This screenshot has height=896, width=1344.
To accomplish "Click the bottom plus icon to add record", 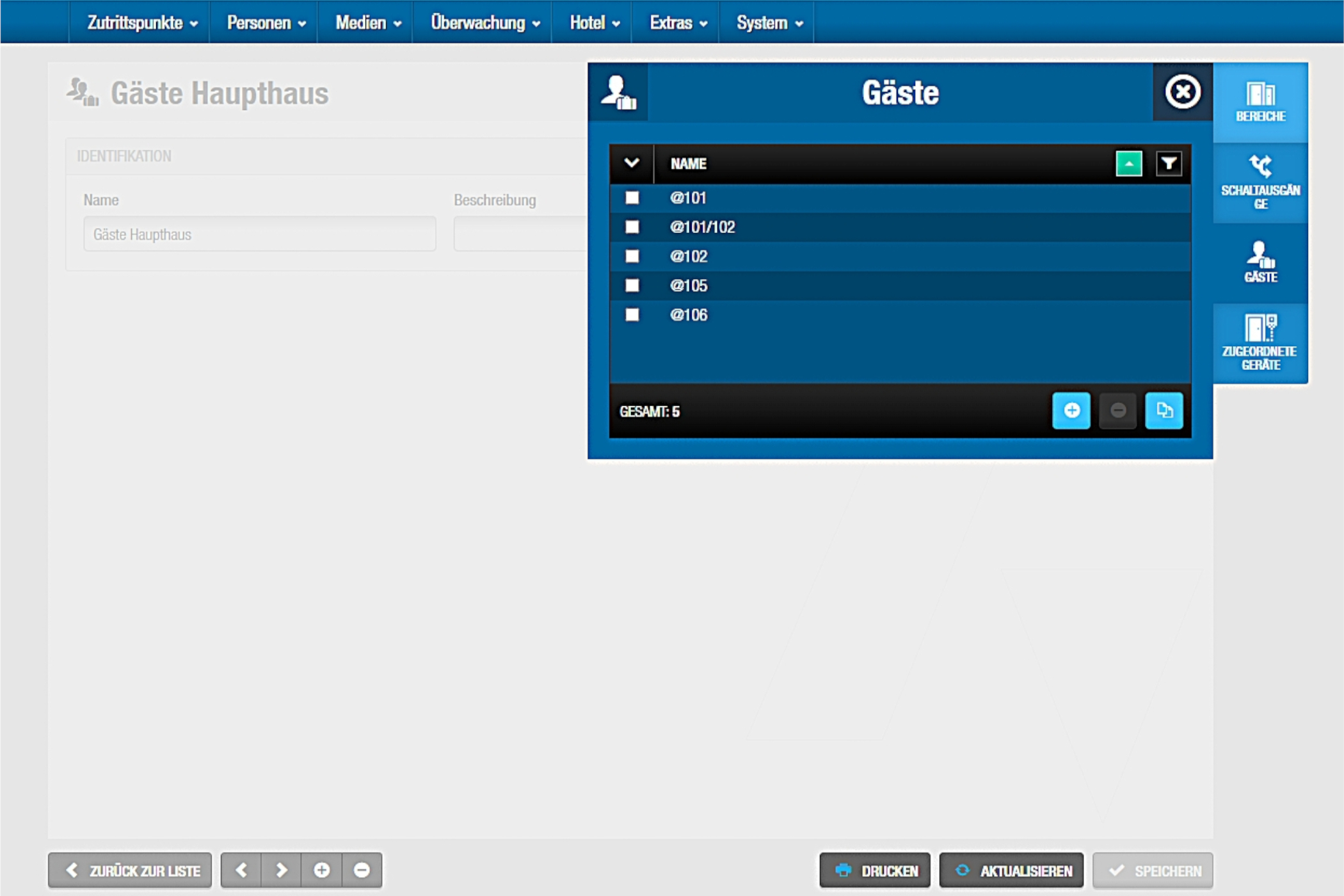I will point(322,870).
